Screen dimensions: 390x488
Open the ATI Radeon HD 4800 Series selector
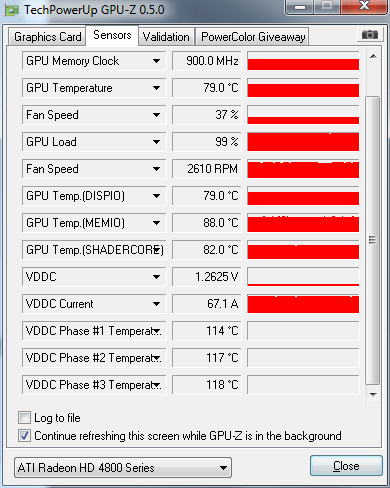123,468
